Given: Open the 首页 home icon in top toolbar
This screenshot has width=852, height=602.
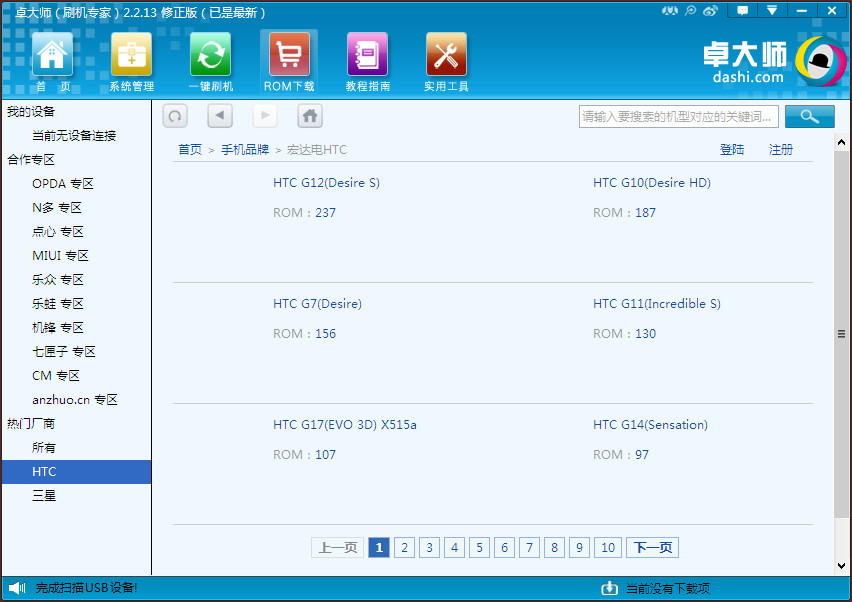Looking at the screenshot, I should coord(52,61).
